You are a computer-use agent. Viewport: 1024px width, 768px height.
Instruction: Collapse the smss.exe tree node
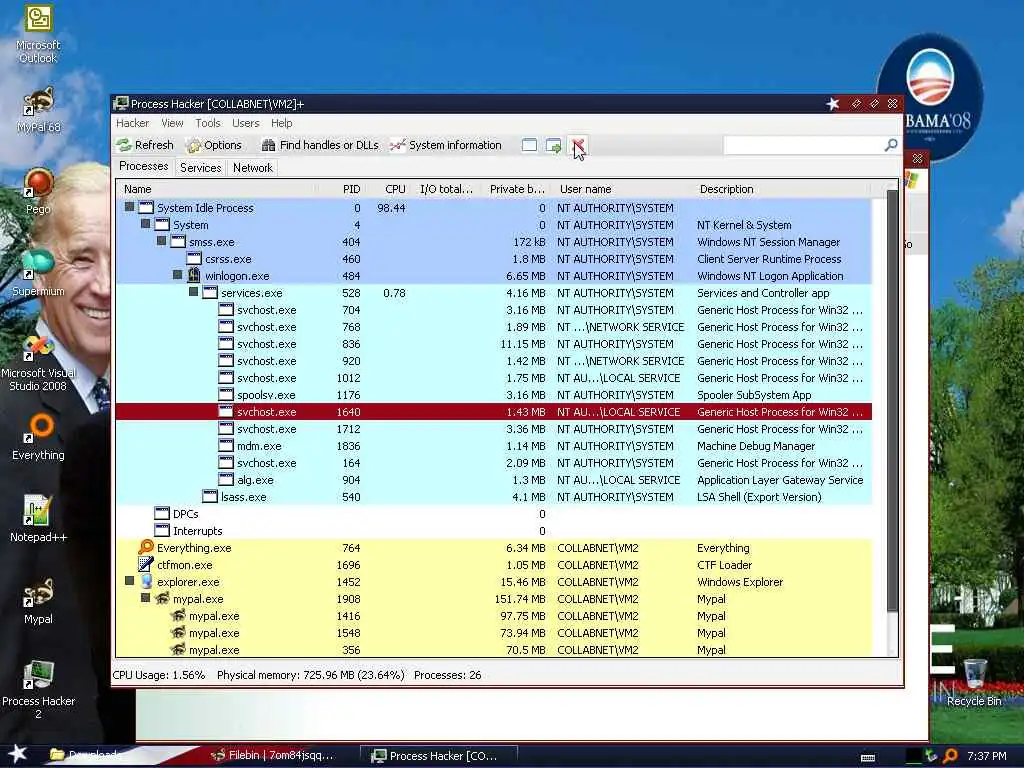pos(161,241)
